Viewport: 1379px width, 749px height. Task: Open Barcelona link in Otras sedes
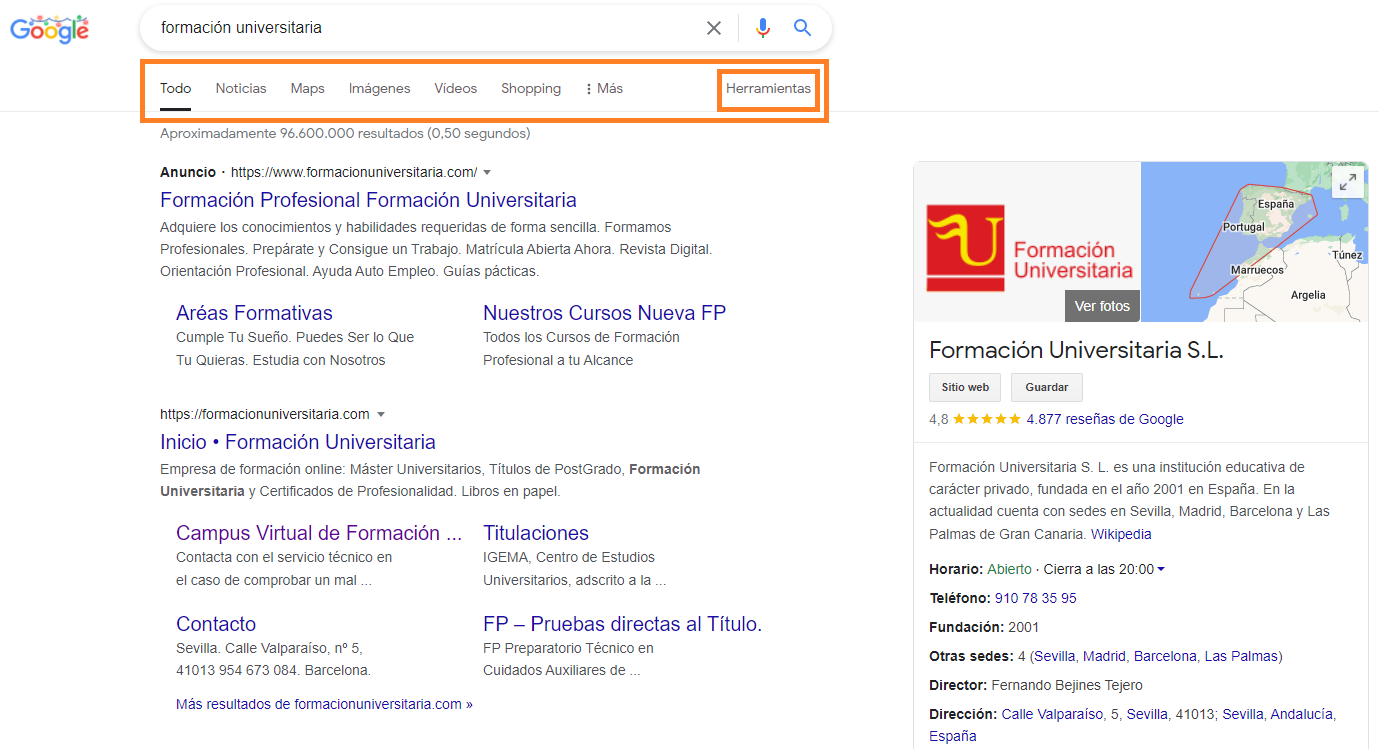tap(1165, 656)
